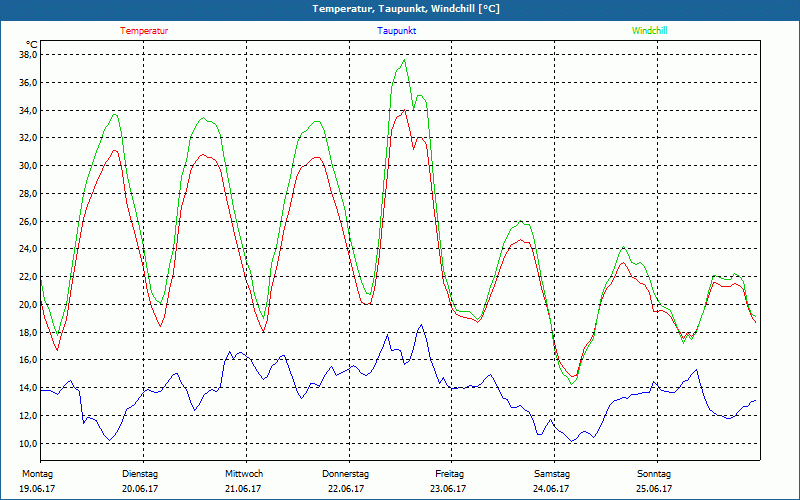Image resolution: width=800 pixels, height=500 pixels.
Task: Click the °C unit label above the y-axis
Action: pos(32,44)
